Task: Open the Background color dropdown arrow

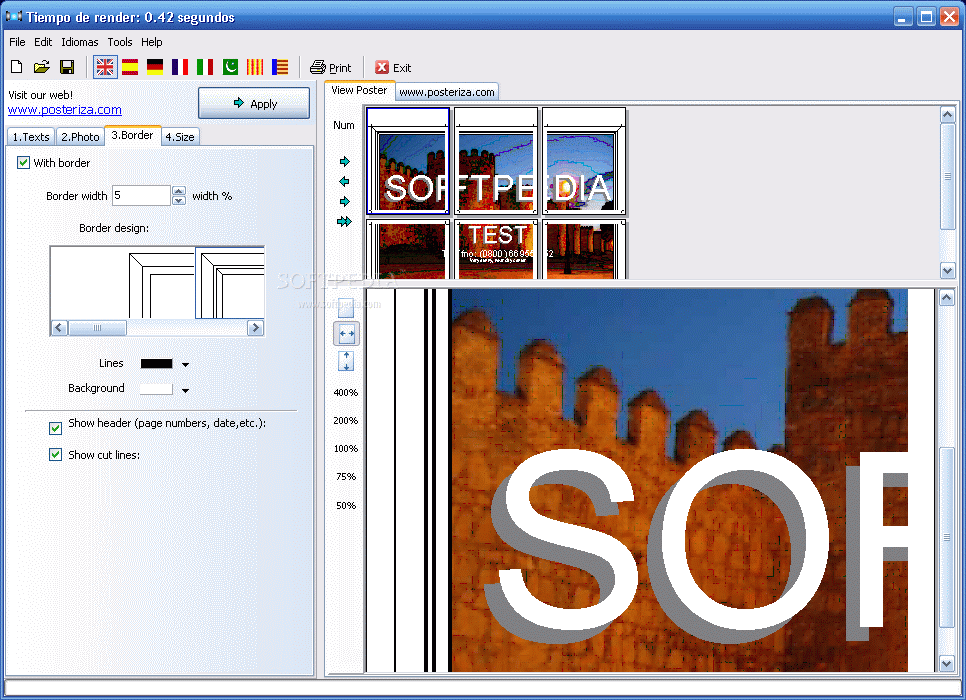Action: 185,390
